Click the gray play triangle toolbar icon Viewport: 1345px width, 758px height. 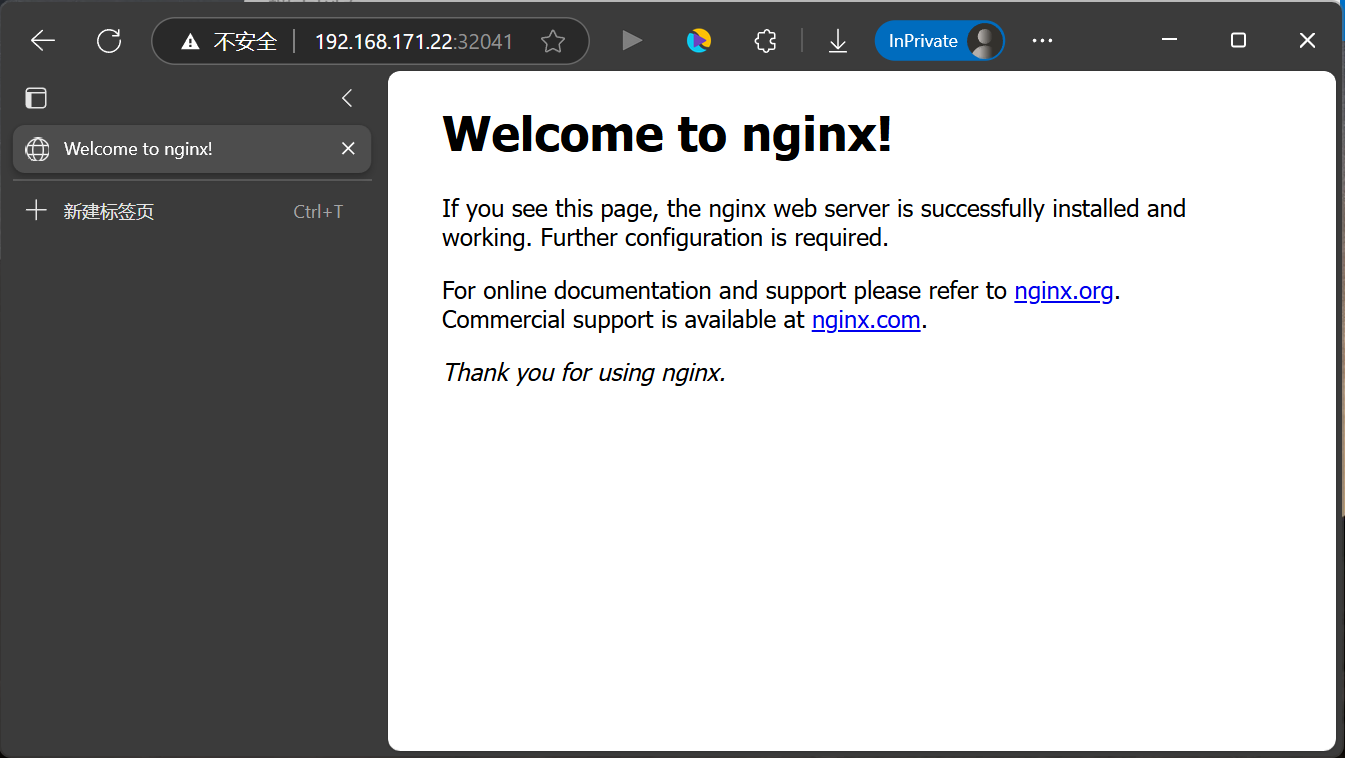631,41
